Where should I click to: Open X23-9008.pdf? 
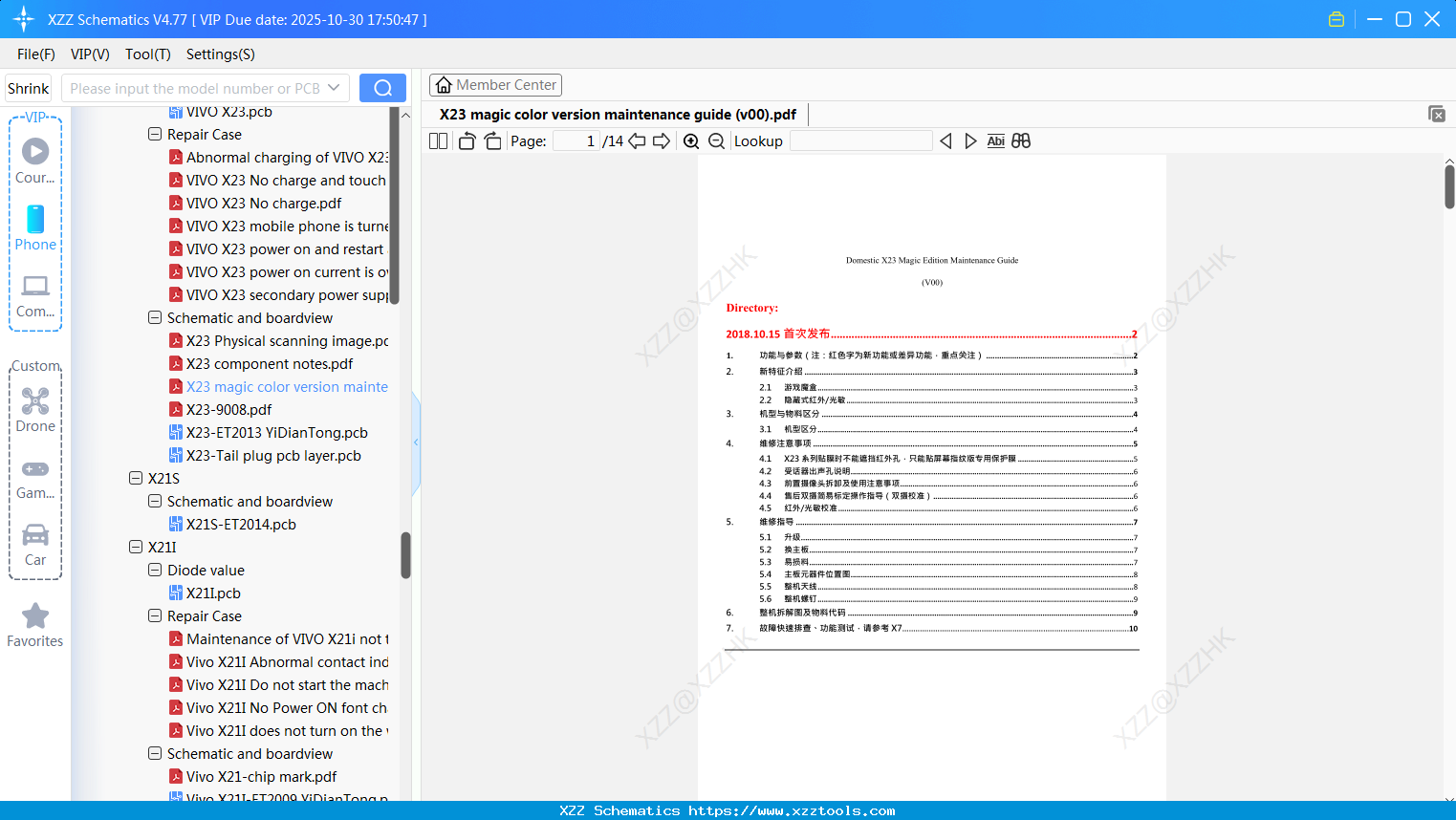(x=220, y=410)
